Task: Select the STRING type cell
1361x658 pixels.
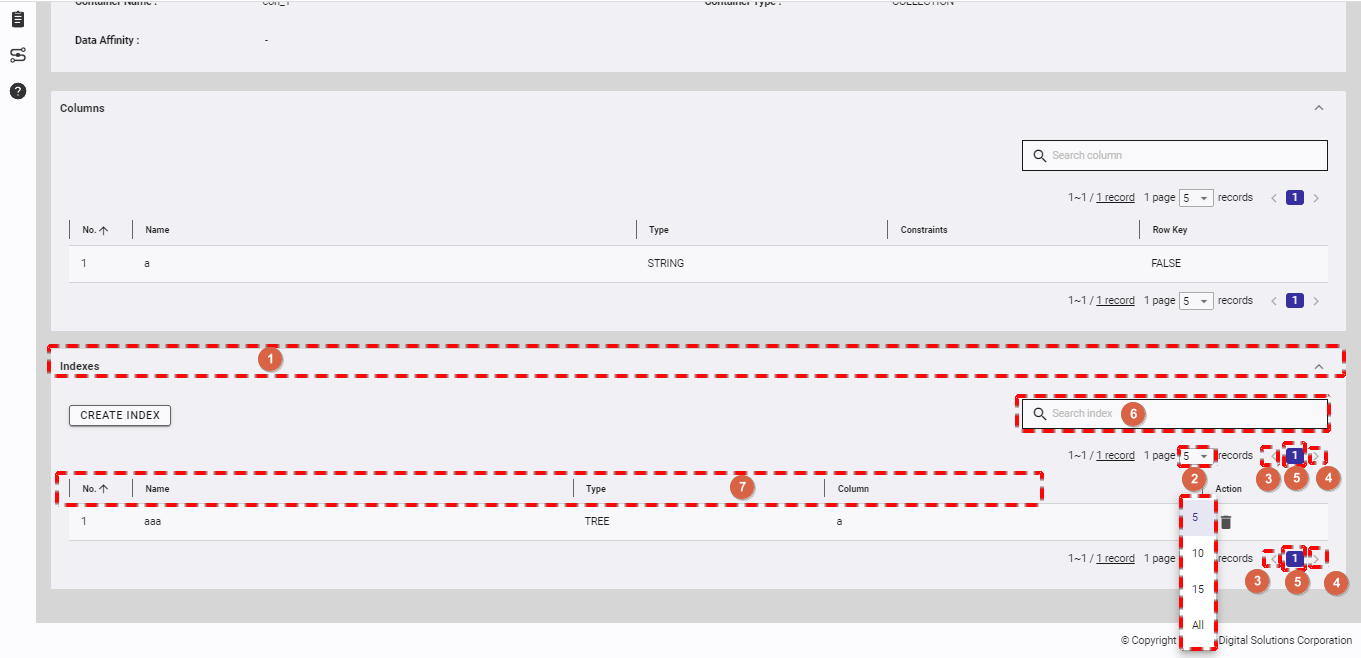Action: [666, 264]
